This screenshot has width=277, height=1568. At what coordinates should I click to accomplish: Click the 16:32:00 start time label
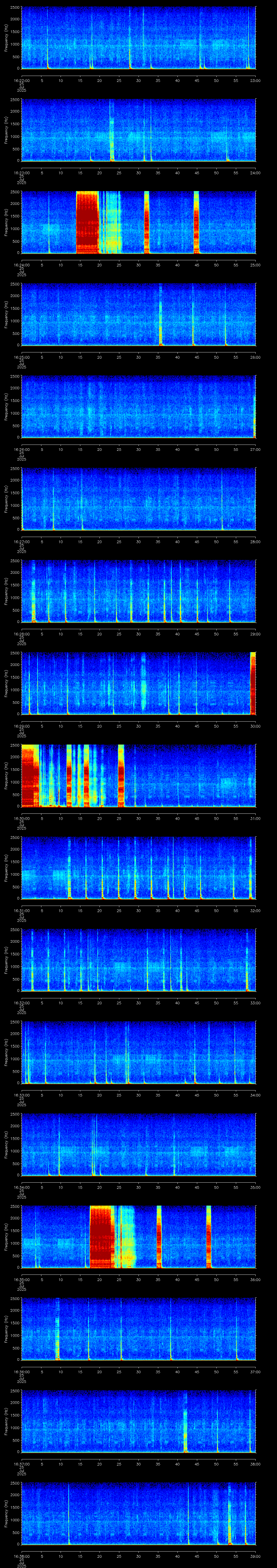point(21,1003)
